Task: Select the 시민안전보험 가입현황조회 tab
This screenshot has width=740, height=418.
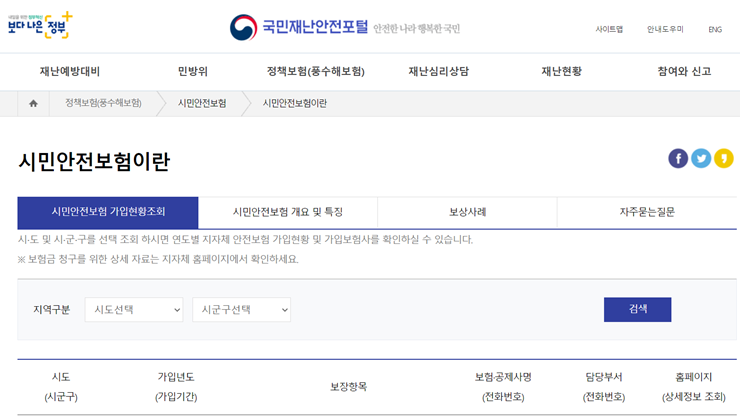Action: pyautogui.click(x=108, y=213)
